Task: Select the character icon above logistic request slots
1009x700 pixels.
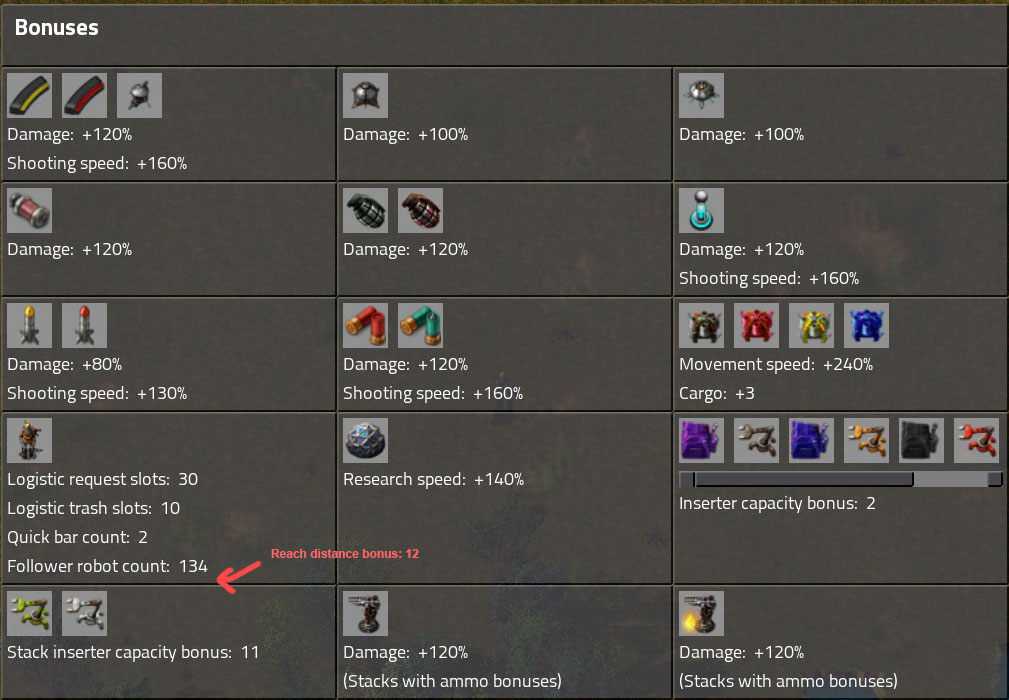Action: coord(30,441)
